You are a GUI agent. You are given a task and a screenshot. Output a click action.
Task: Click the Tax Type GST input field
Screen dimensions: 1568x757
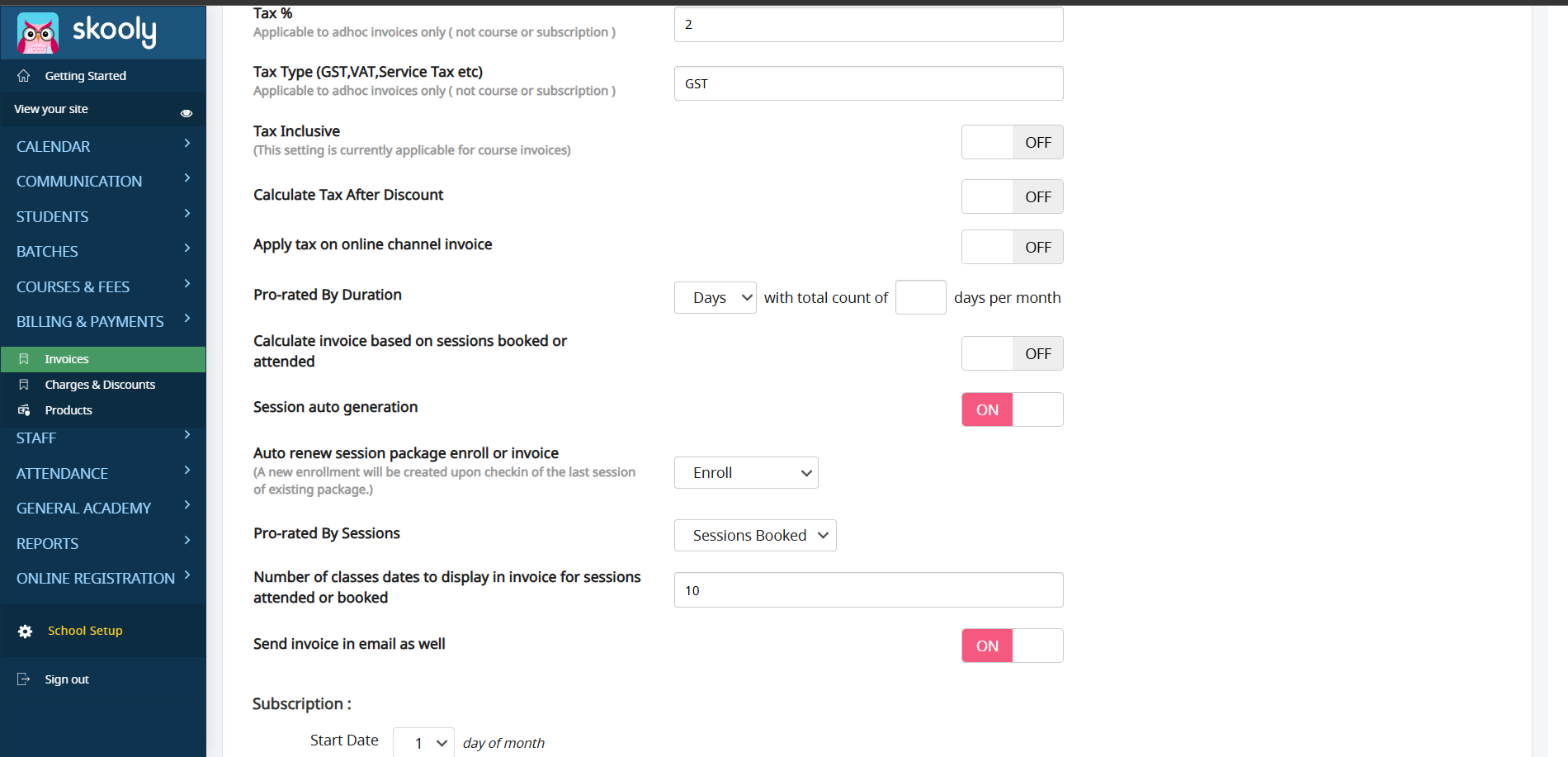tap(868, 84)
